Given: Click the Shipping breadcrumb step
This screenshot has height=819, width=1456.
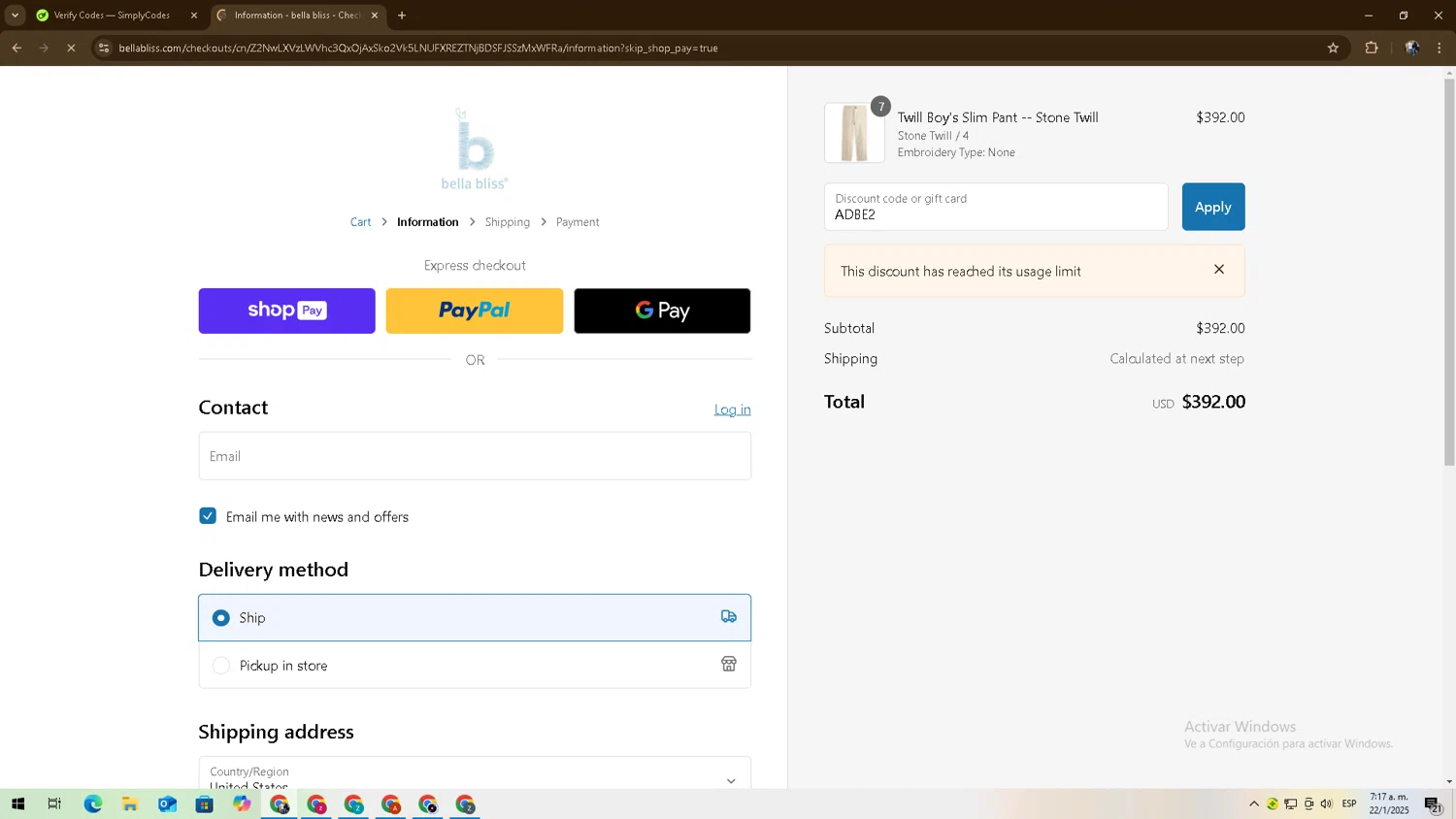Looking at the screenshot, I should (508, 222).
